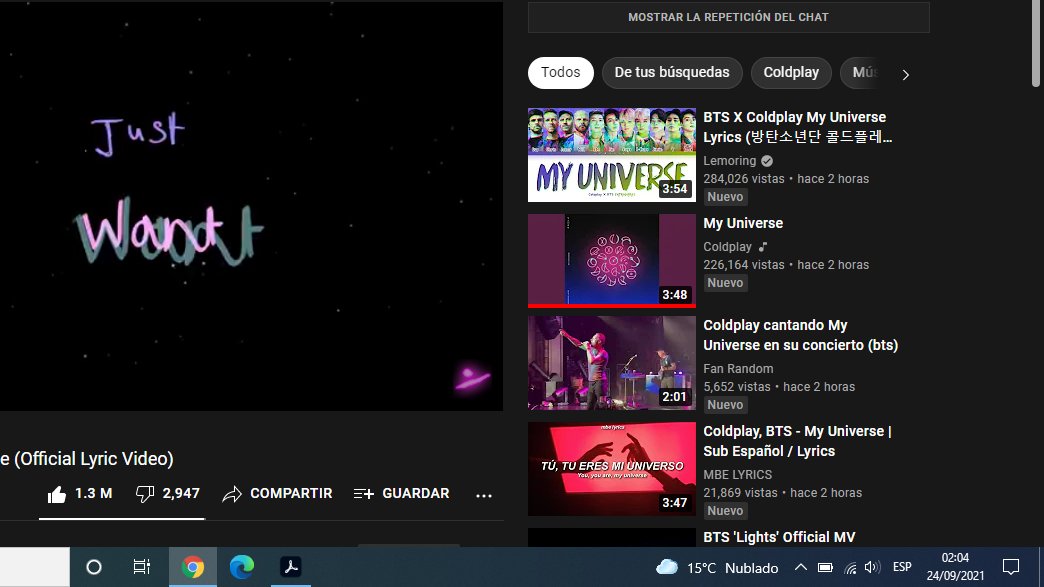
Task: Open Coldplay cantando My Universe concert thumbnail
Action: [x=612, y=363]
